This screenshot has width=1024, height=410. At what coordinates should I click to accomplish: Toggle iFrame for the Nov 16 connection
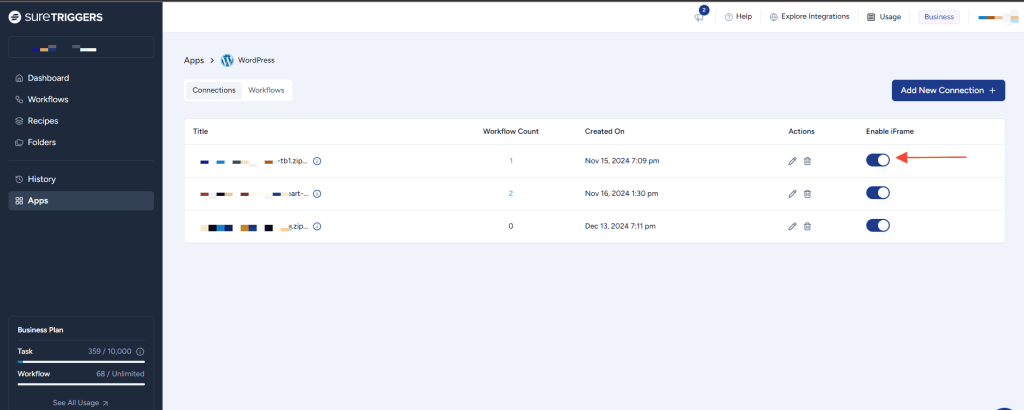tap(877, 193)
